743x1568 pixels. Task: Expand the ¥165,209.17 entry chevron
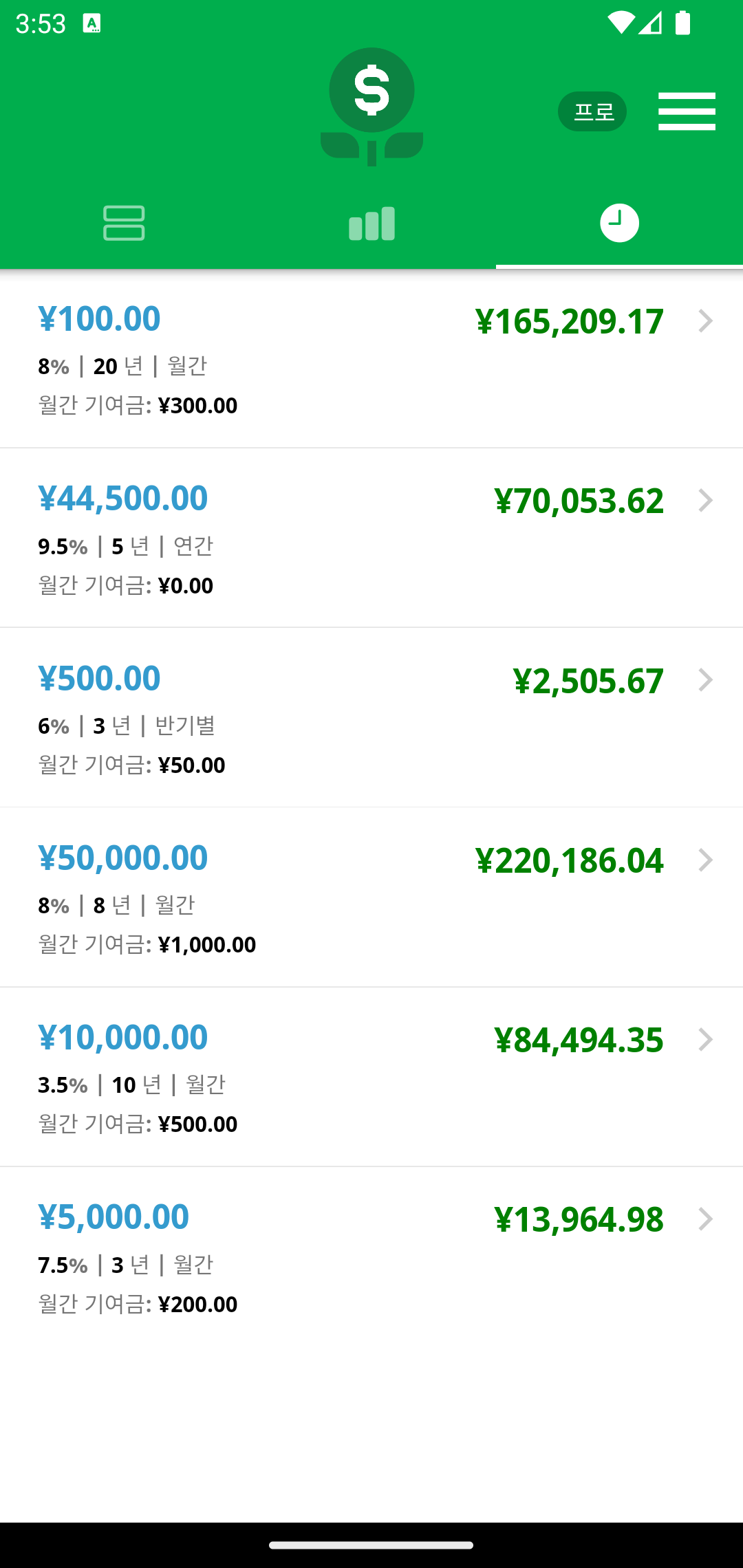pyautogui.click(x=705, y=321)
